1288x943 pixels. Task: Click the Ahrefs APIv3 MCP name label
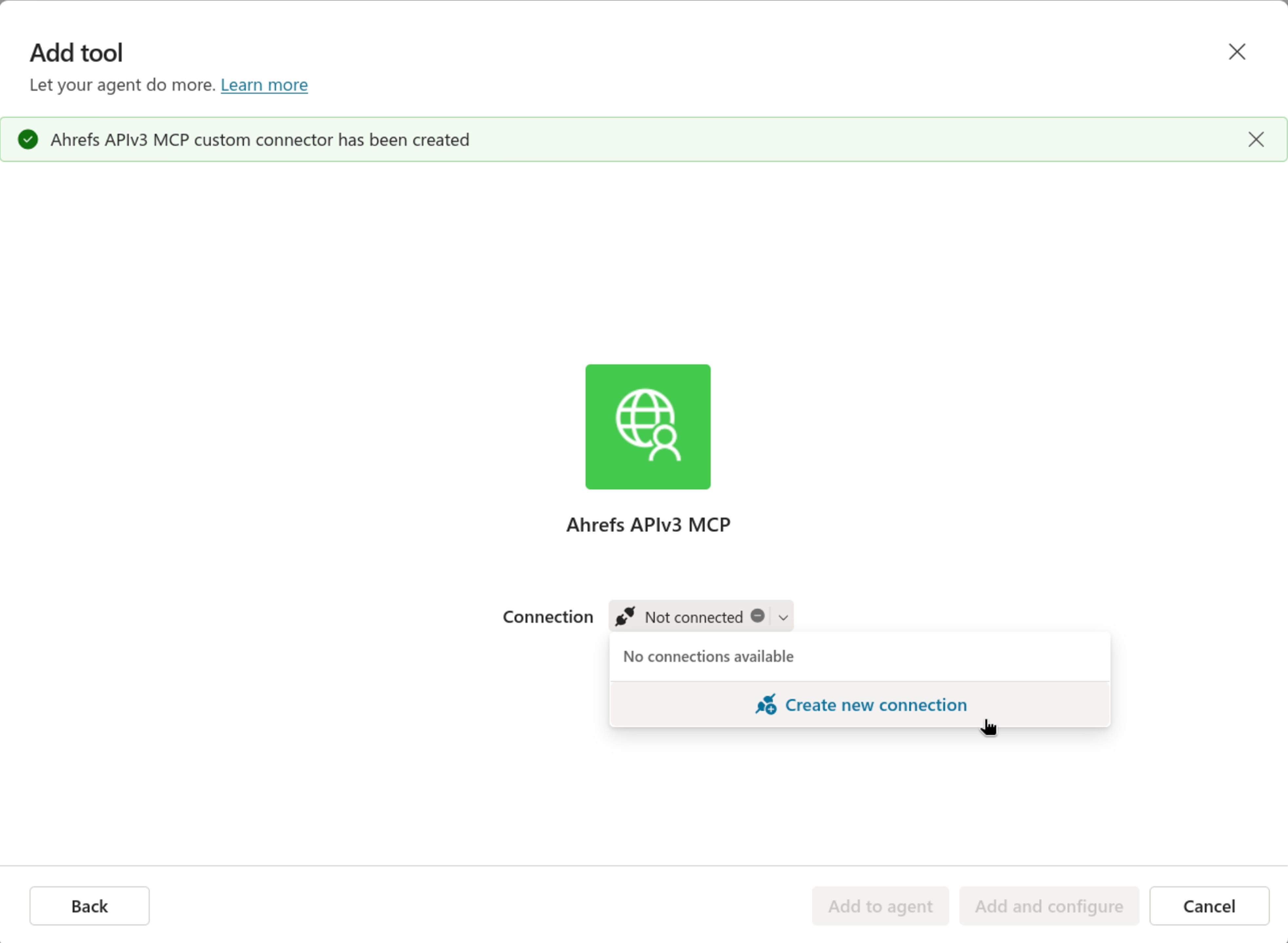[647, 525]
